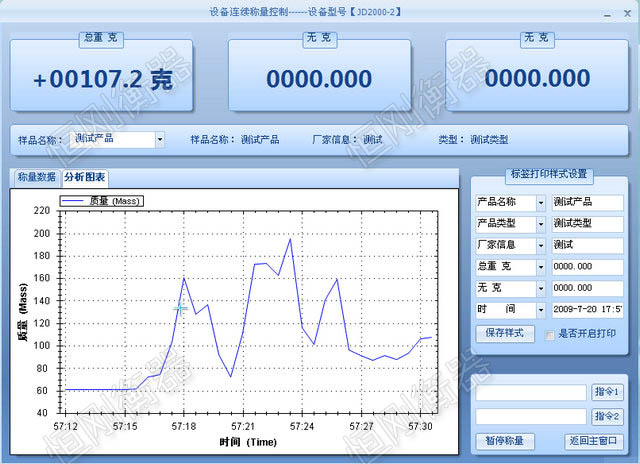Select the 分析图表 tab
This screenshot has height=464, width=640.
pyautogui.click(x=85, y=178)
